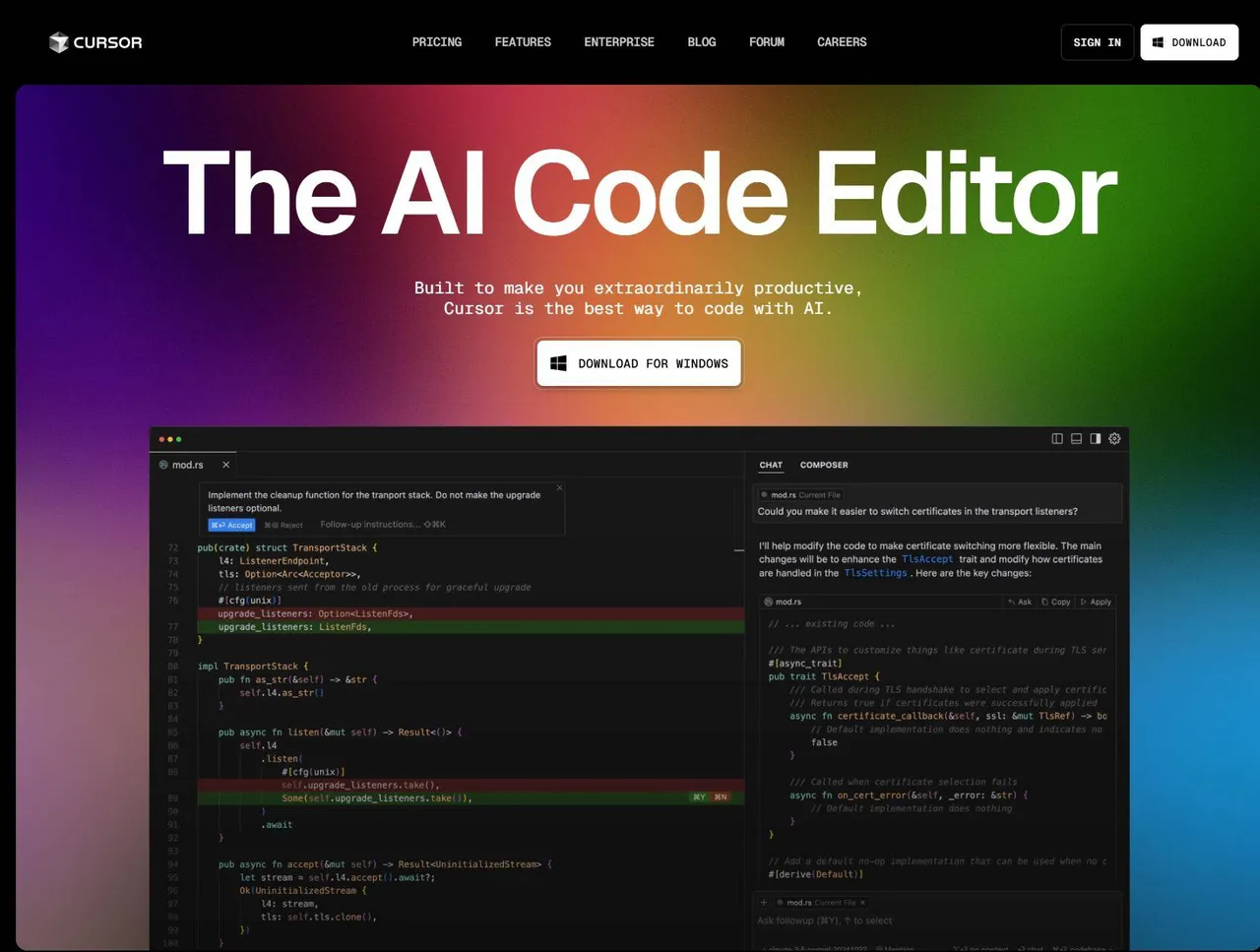Click the green macOS maximize dot
This screenshot has height=952, width=1260.
pos(178,439)
